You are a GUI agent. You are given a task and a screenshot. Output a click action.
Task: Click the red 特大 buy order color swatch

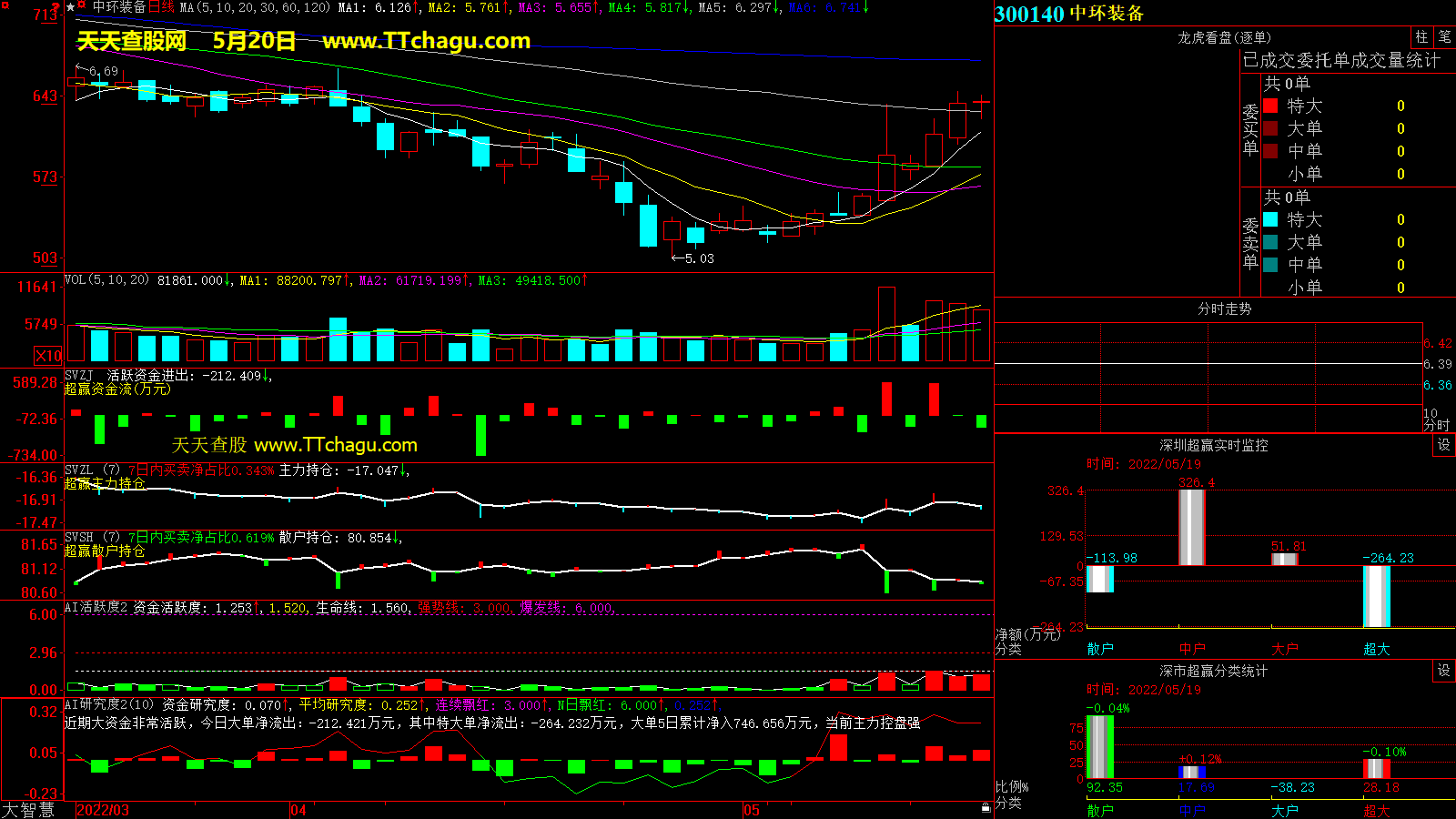1270,106
